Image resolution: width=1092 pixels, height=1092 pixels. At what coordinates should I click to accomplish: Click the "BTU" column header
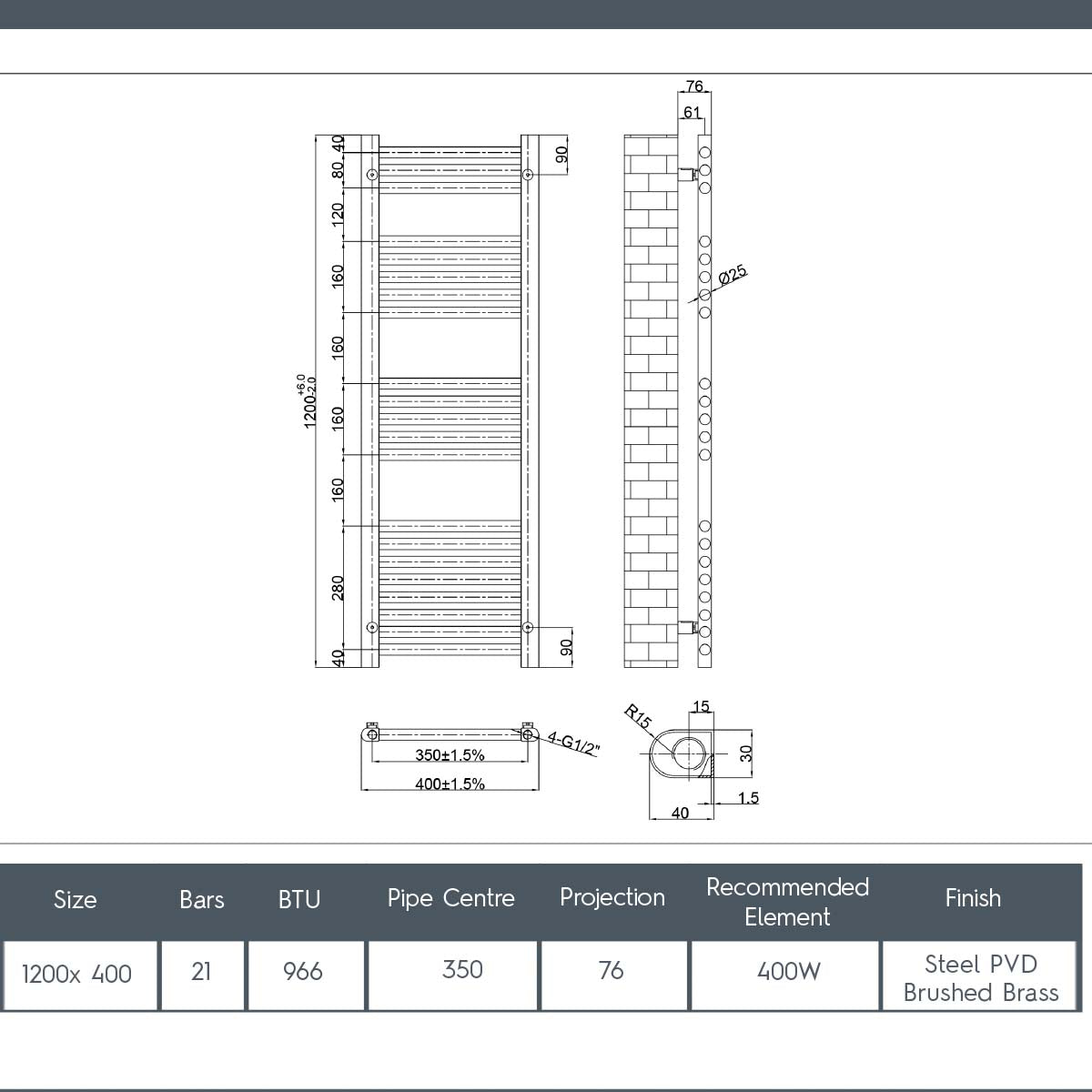point(299,899)
